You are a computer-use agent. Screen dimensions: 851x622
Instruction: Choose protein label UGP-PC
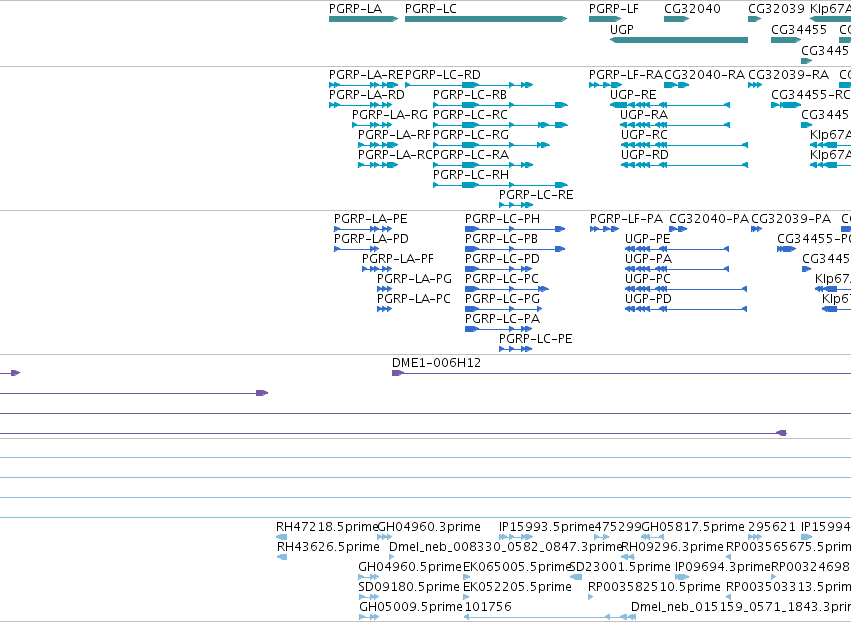(648, 279)
